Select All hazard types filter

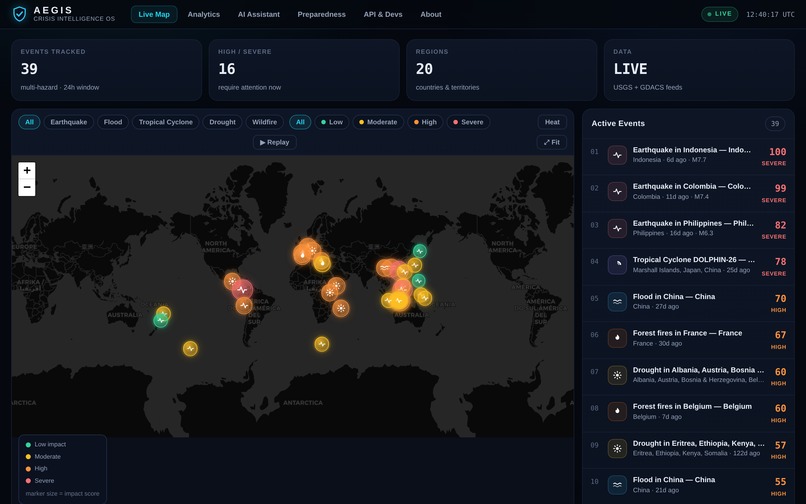(x=29, y=122)
